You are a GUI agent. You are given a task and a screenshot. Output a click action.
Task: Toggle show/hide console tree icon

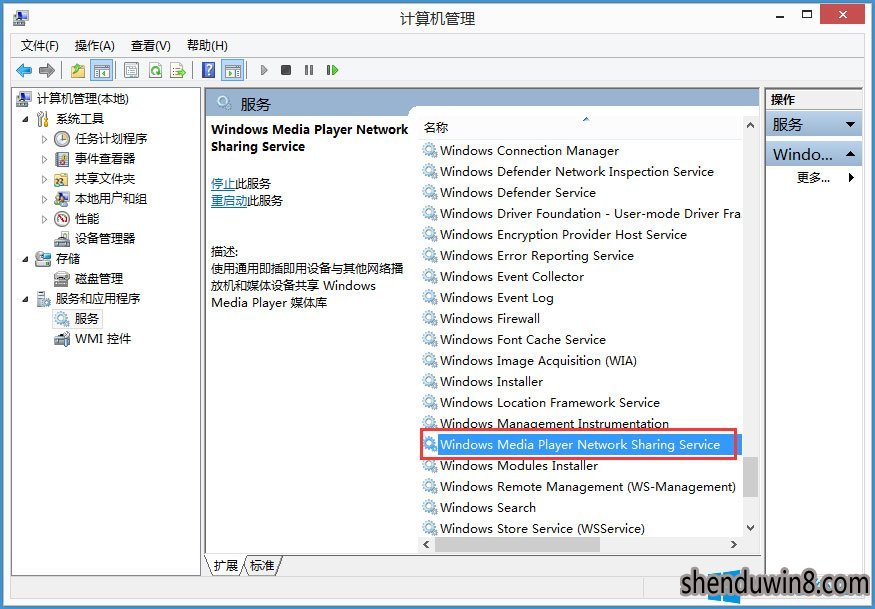102,70
